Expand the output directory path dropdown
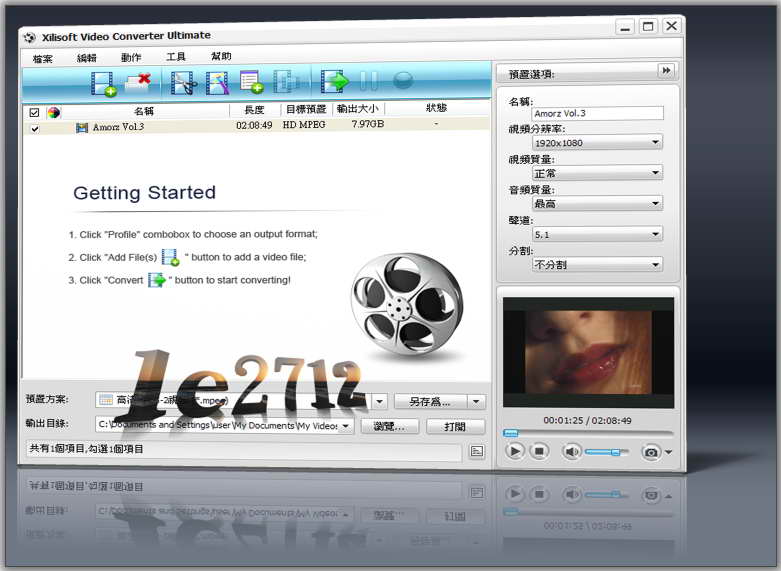Viewport: 781px width, 571px height. [346, 426]
